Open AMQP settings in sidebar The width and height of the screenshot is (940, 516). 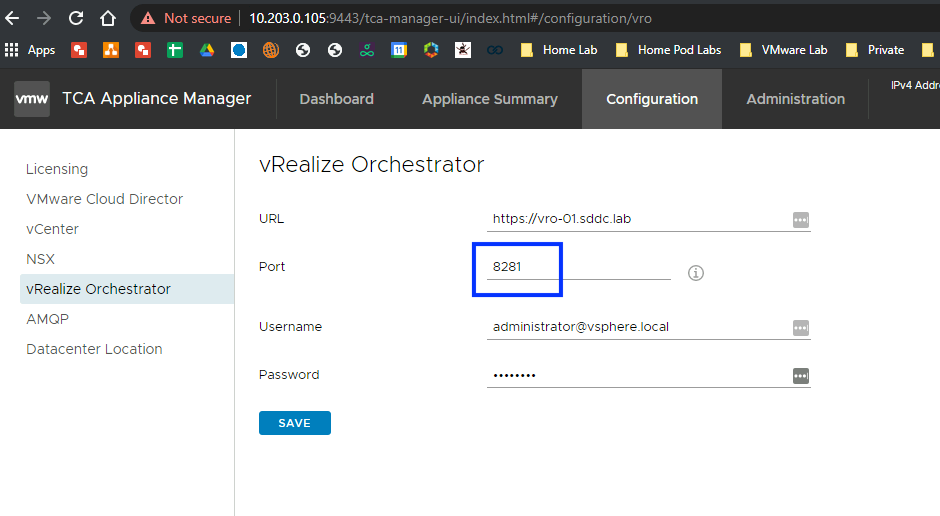point(47,319)
